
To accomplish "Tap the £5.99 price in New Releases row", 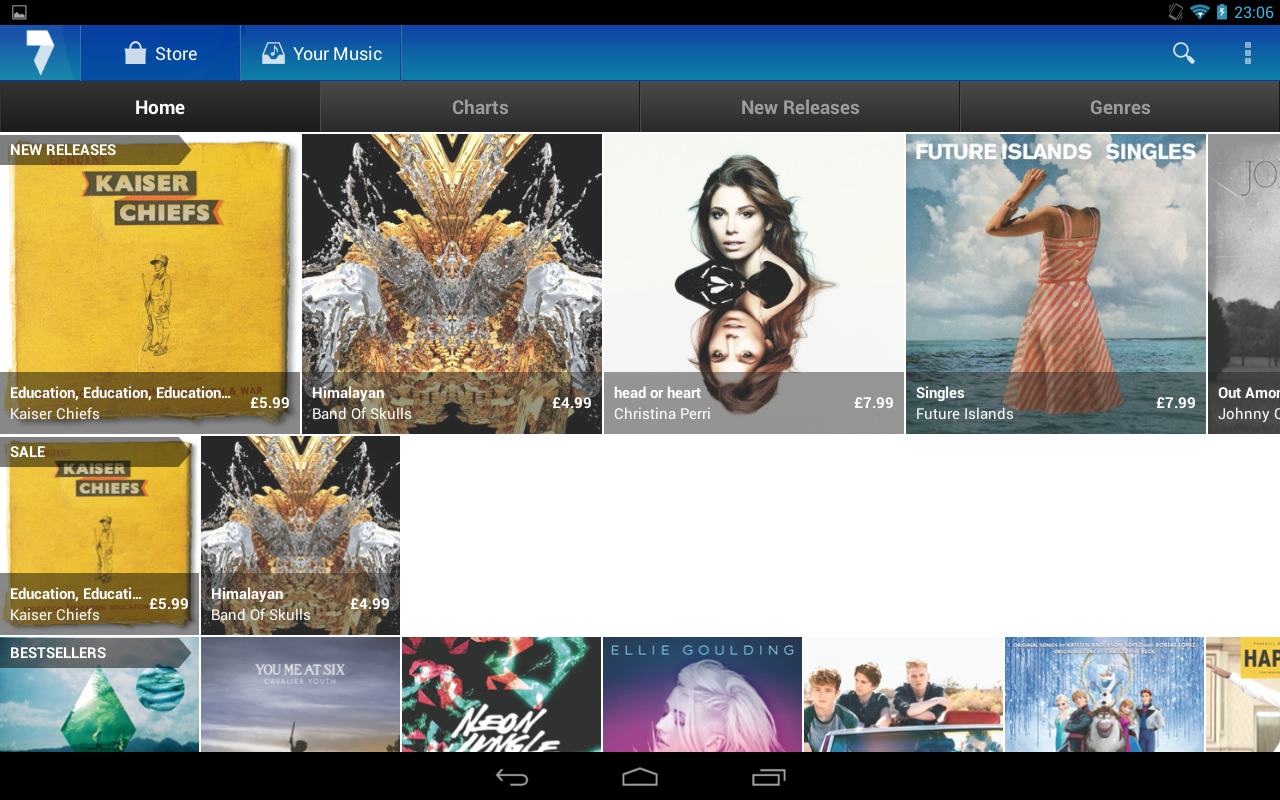I will 270,403.
